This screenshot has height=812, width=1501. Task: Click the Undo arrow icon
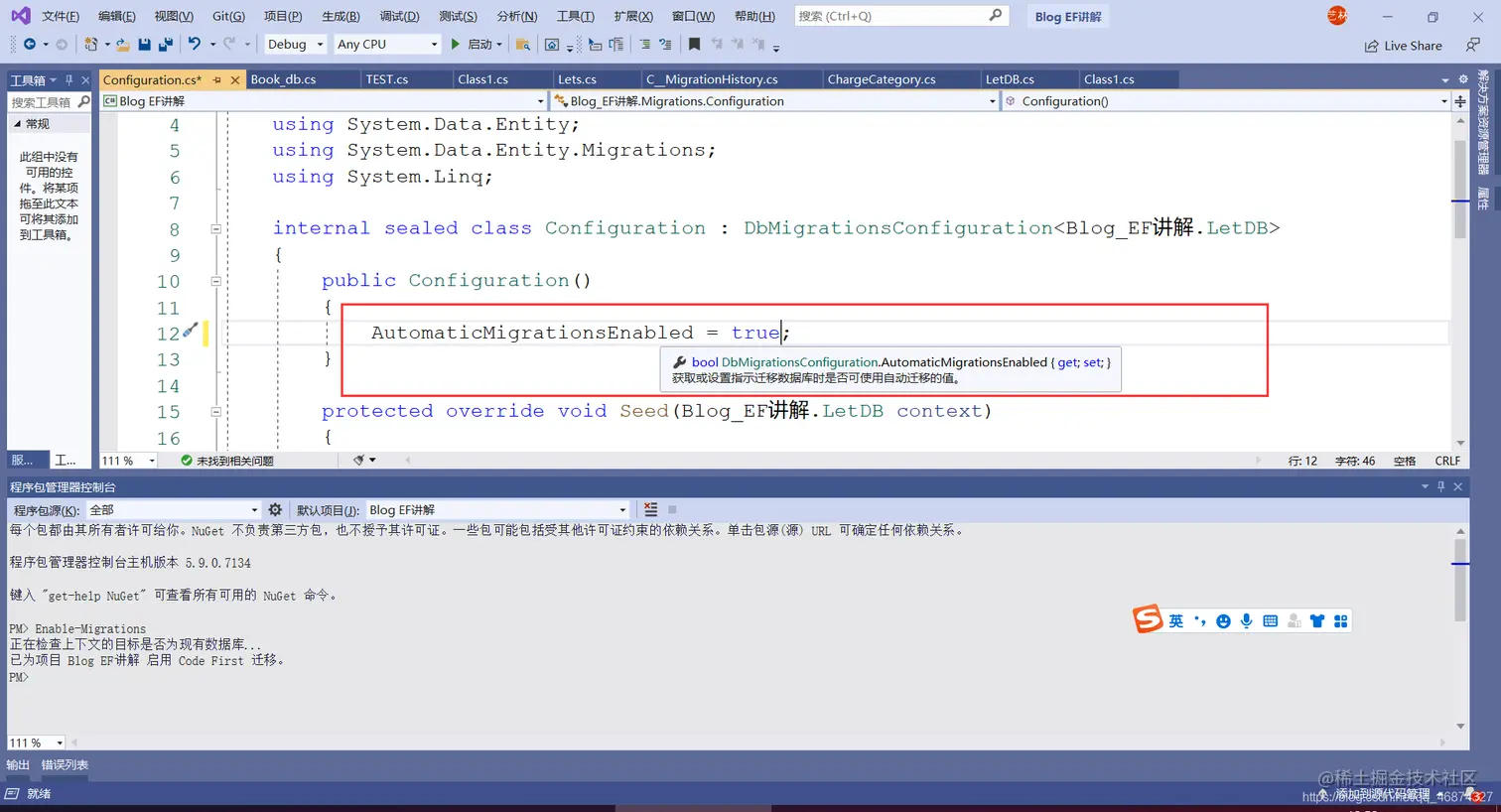tap(195, 44)
